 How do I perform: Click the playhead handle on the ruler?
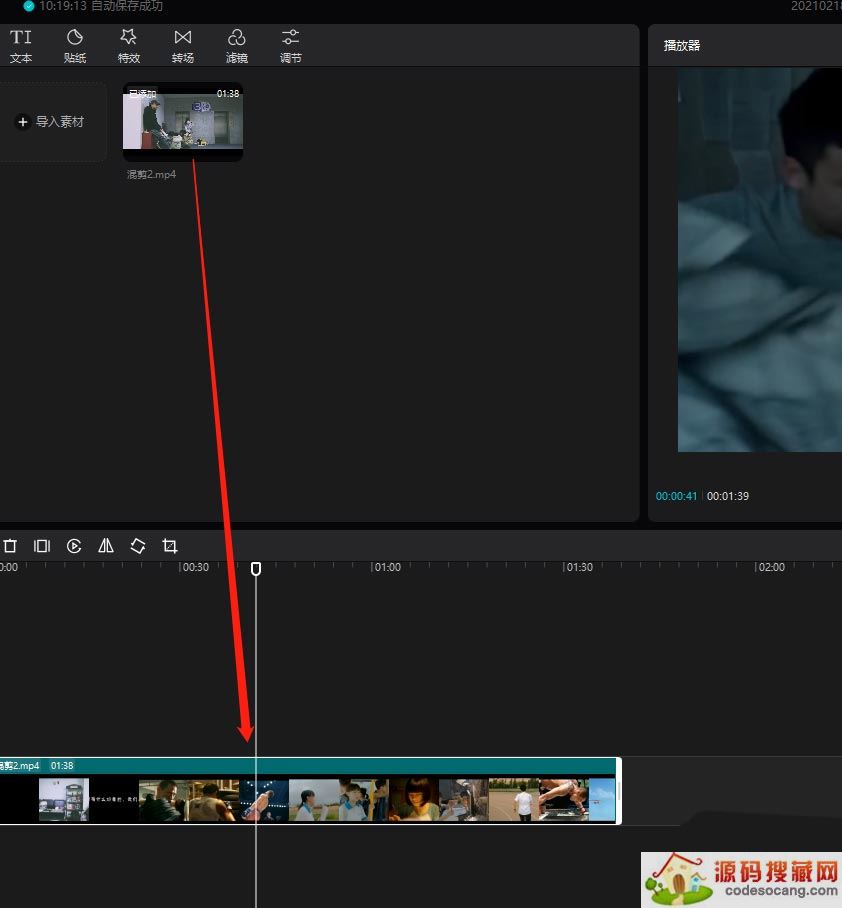tap(256, 568)
